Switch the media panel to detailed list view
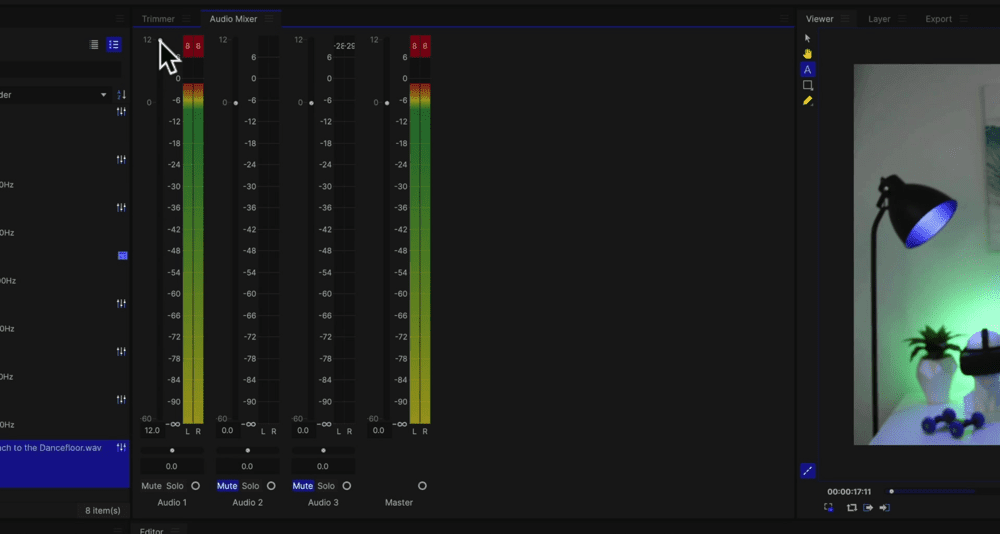Viewport: 1000px width, 534px height. (x=114, y=44)
